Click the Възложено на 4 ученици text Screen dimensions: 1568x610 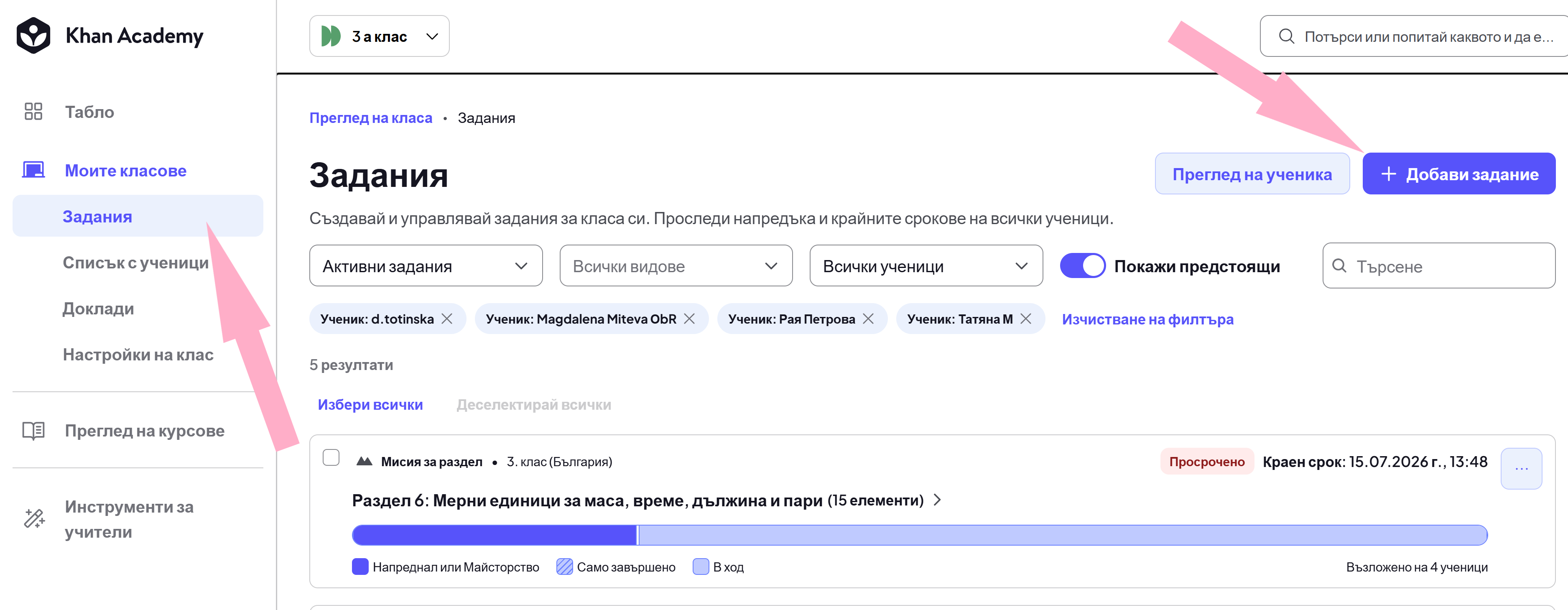(x=1417, y=567)
